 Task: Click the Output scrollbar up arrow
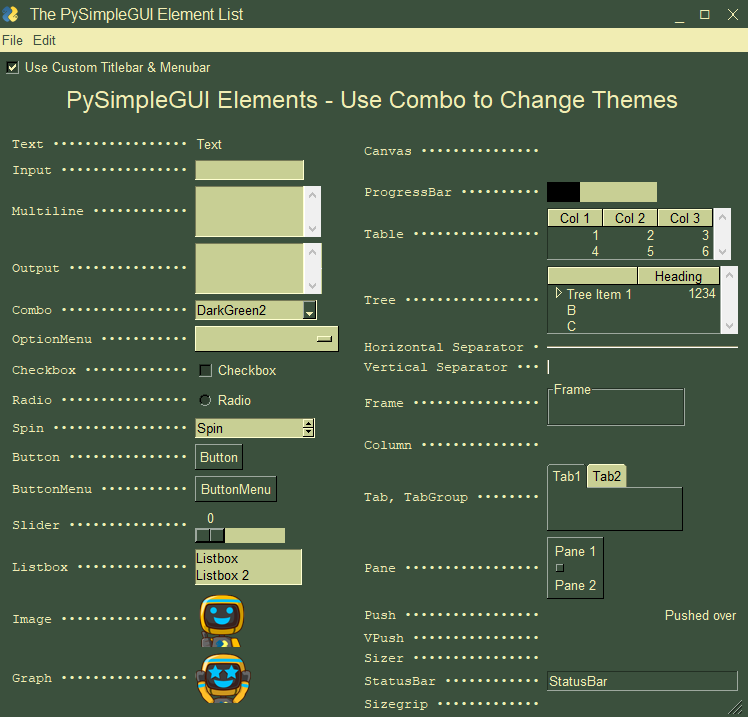(x=312, y=251)
